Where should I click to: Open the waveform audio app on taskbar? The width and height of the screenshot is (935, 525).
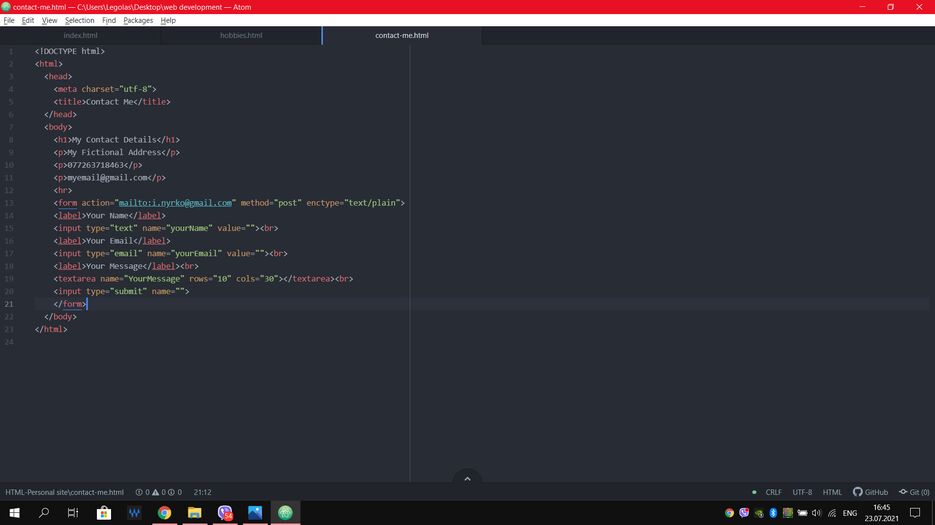point(134,512)
